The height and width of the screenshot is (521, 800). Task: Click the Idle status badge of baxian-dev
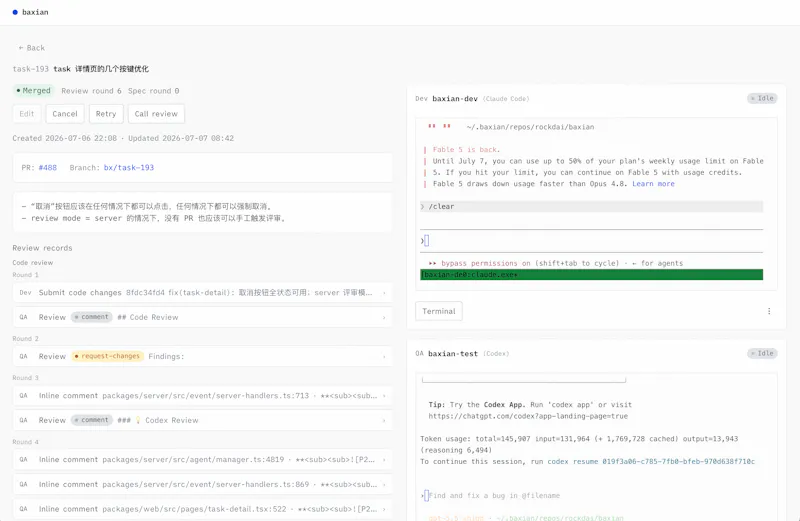pos(762,98)
